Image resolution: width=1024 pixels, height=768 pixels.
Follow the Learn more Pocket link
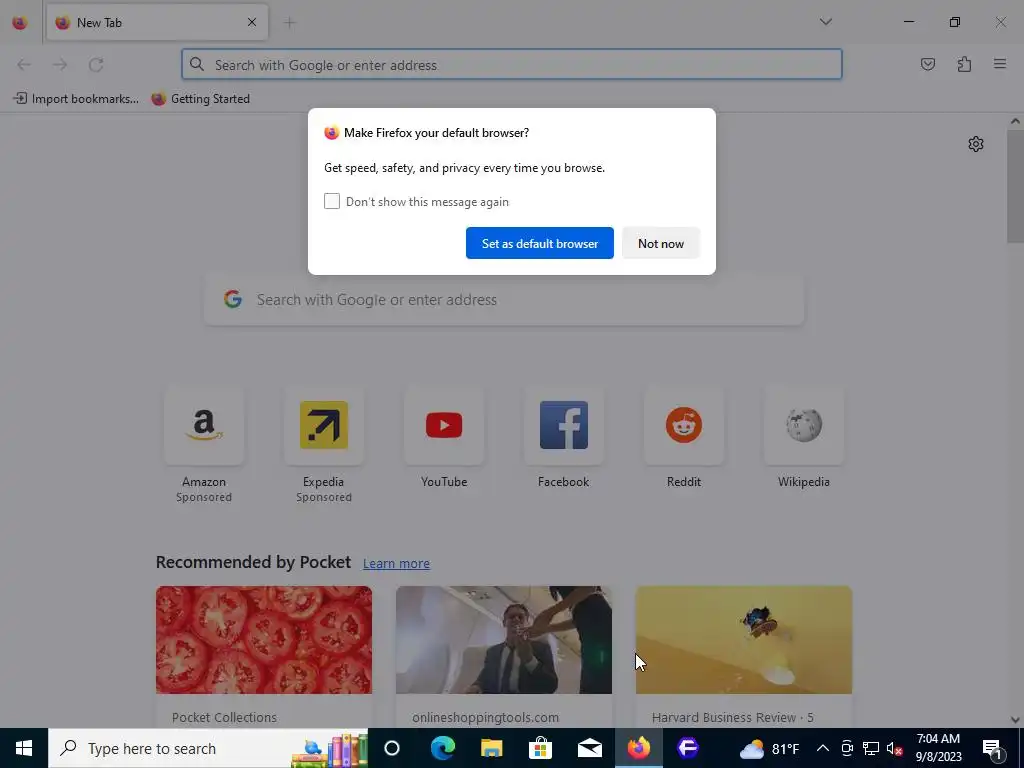click(396, 563)
